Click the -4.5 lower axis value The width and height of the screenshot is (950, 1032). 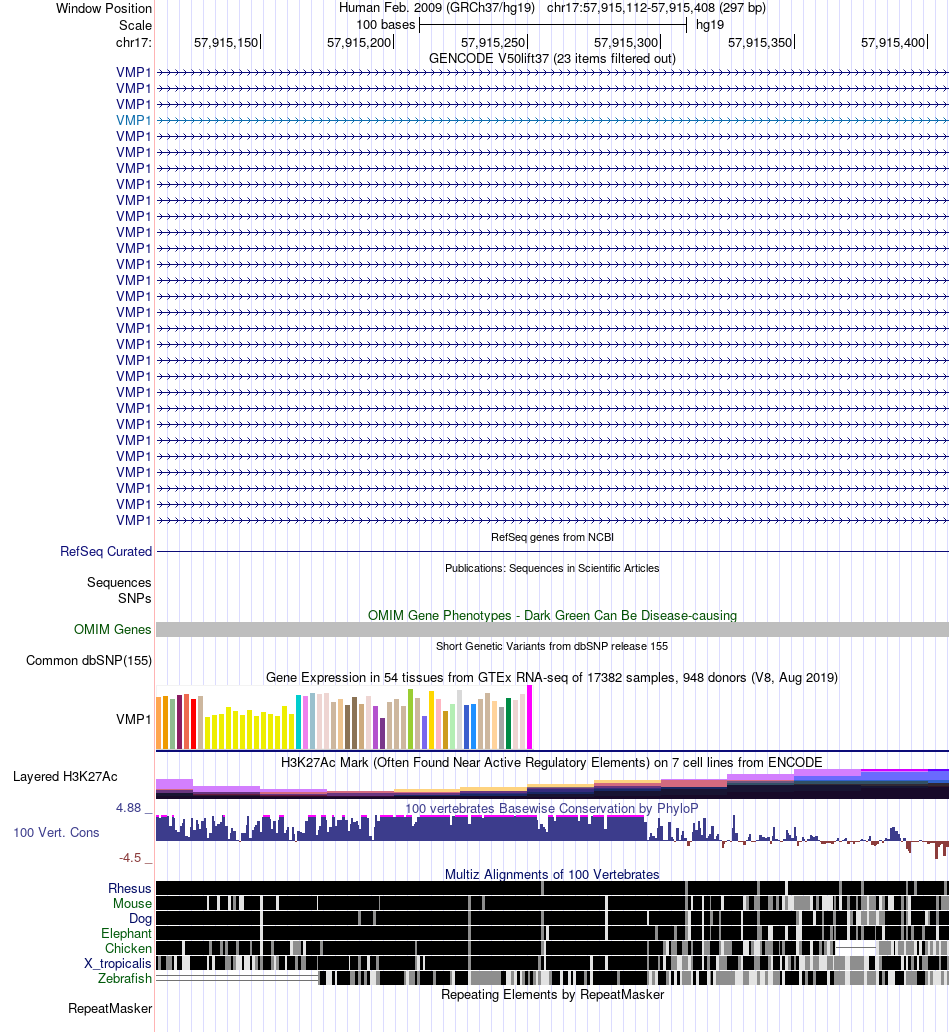130,858
